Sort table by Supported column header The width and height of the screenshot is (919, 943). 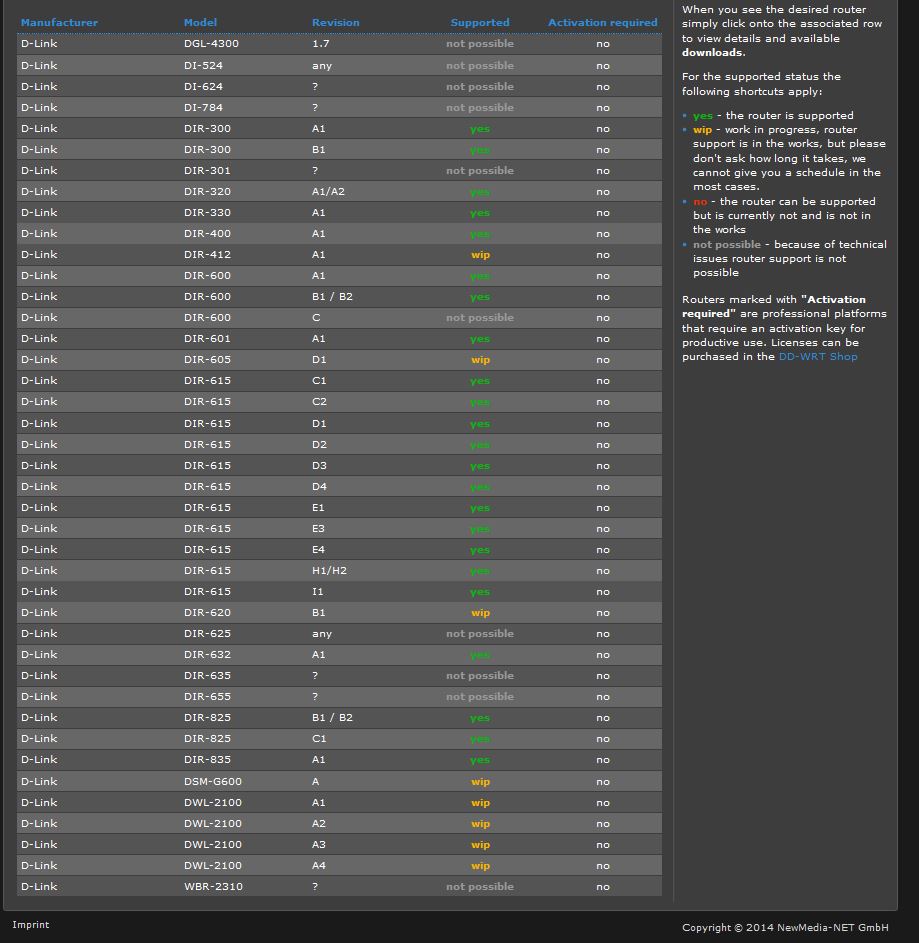coord(480,22)
